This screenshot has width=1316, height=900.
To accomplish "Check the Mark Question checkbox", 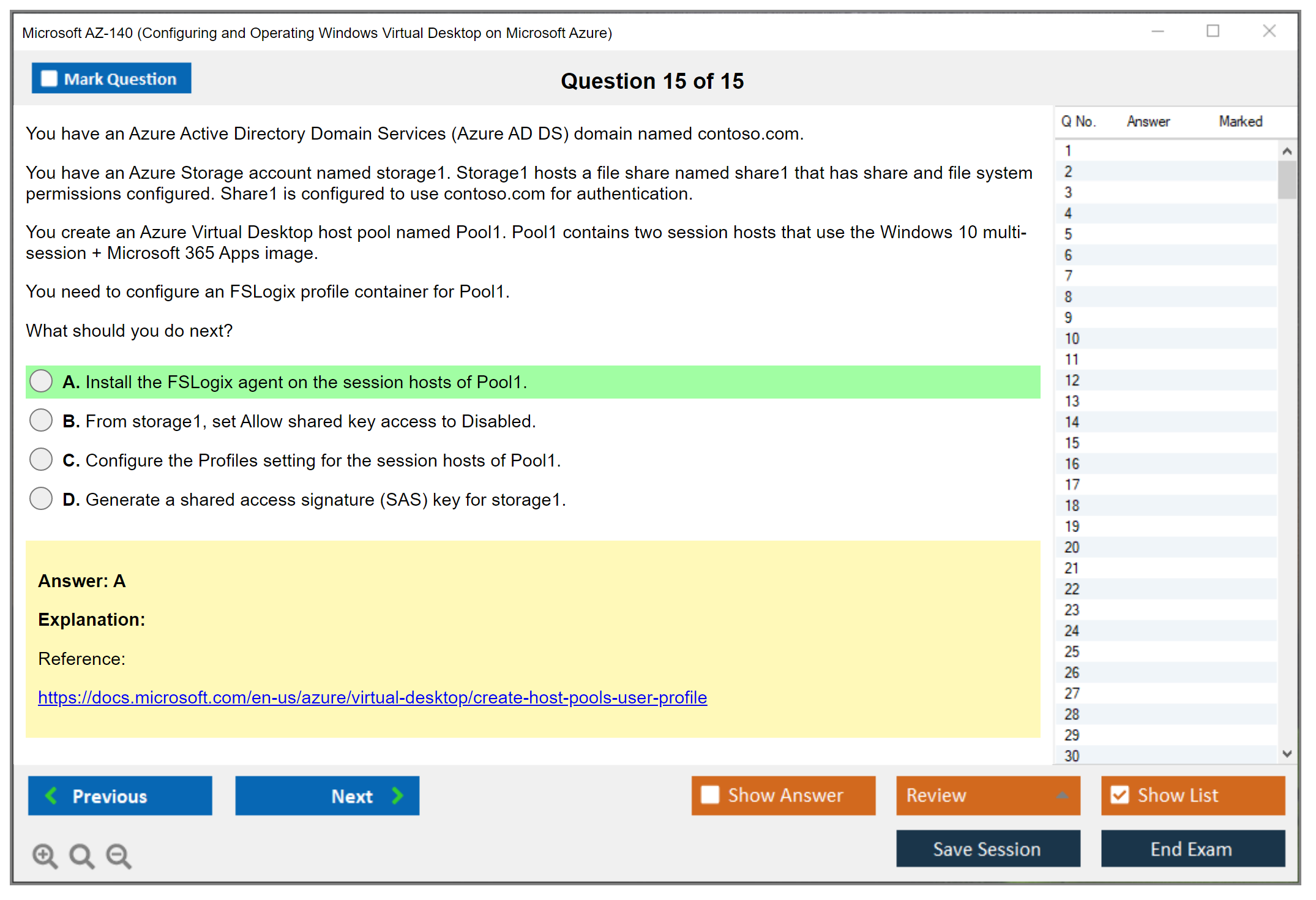I will point(49,78).
